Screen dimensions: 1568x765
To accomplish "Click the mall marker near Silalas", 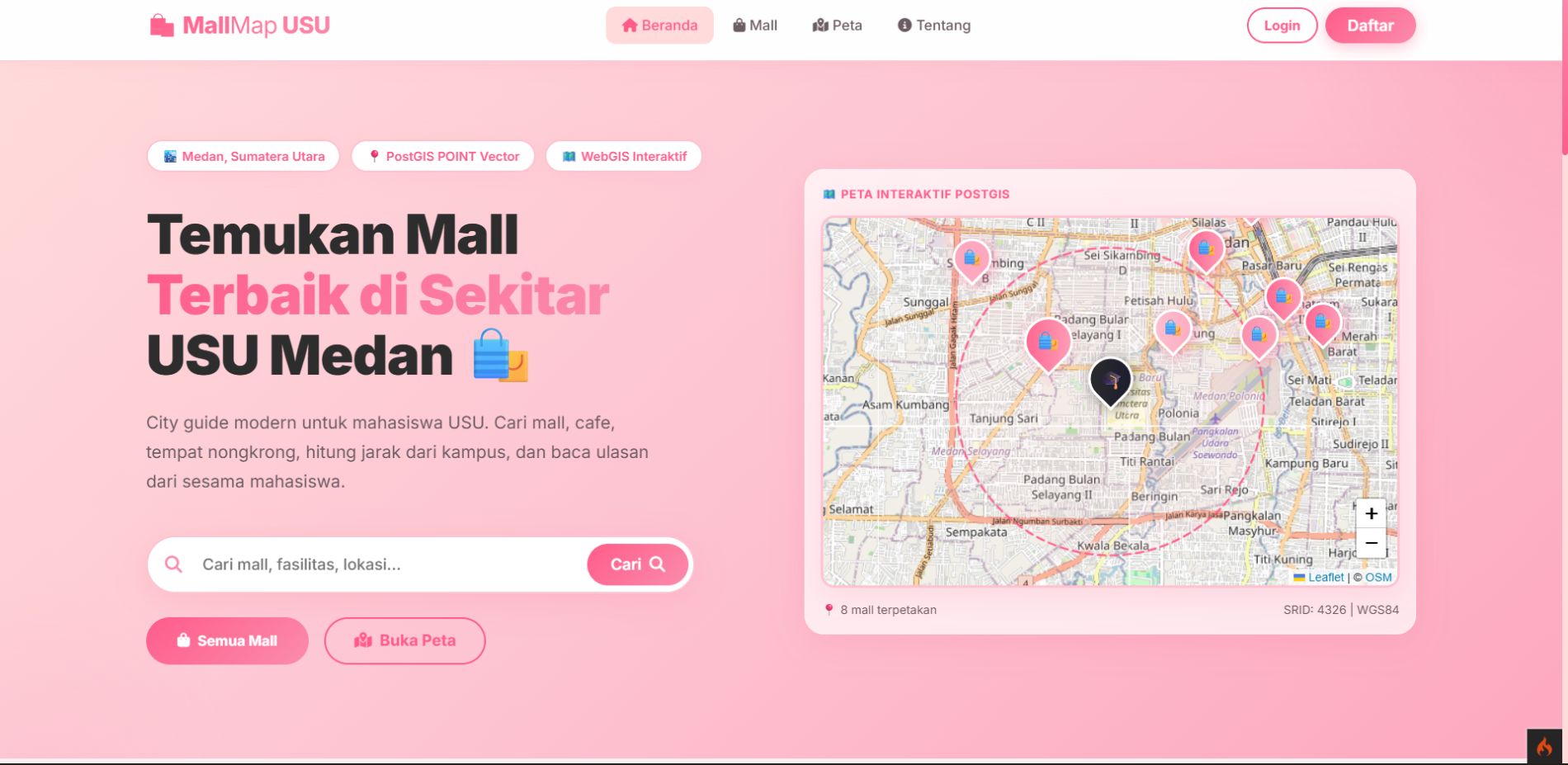I will 1206,251.
